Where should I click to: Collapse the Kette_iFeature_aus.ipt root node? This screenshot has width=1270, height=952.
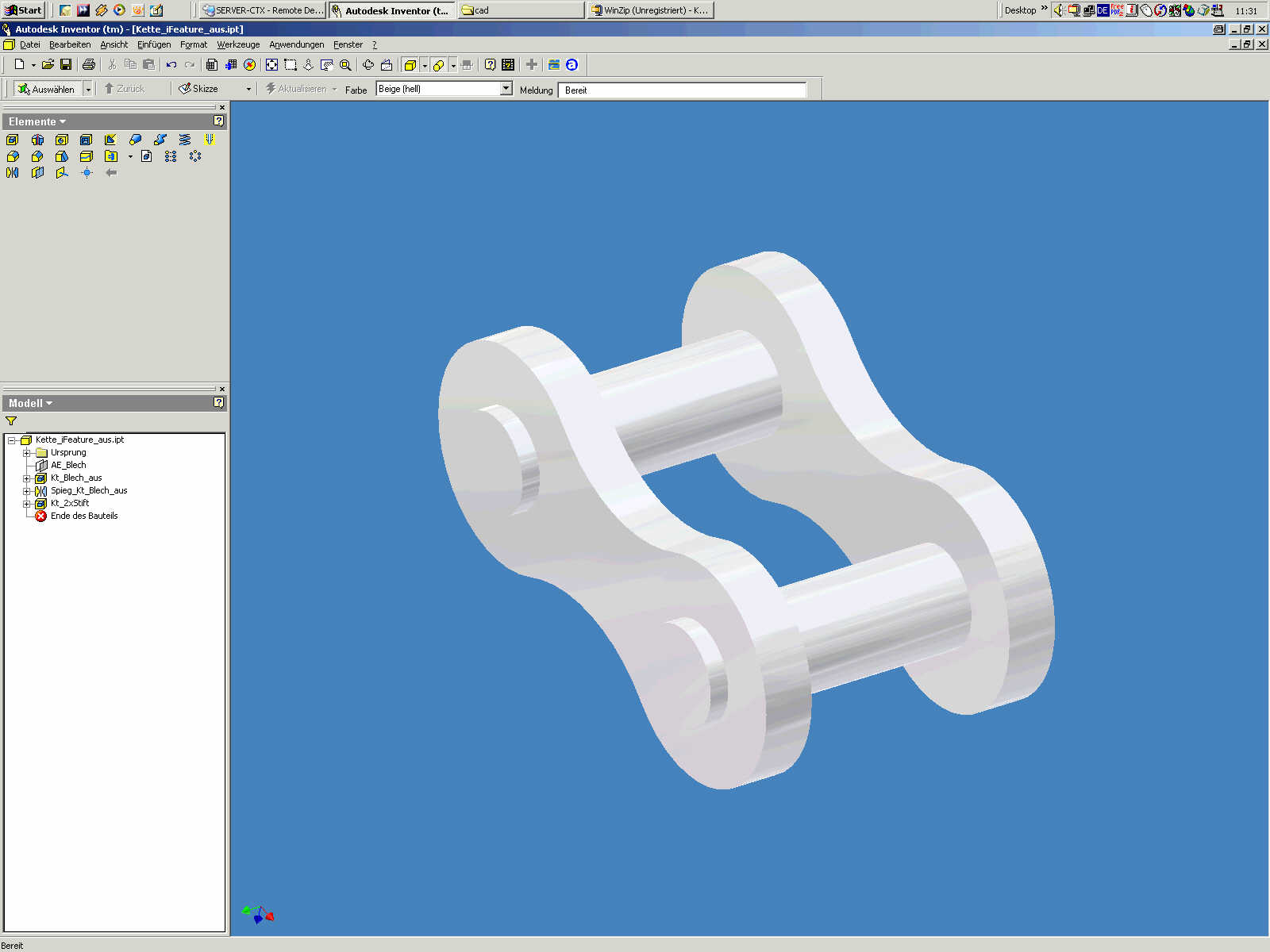(12, 440)
